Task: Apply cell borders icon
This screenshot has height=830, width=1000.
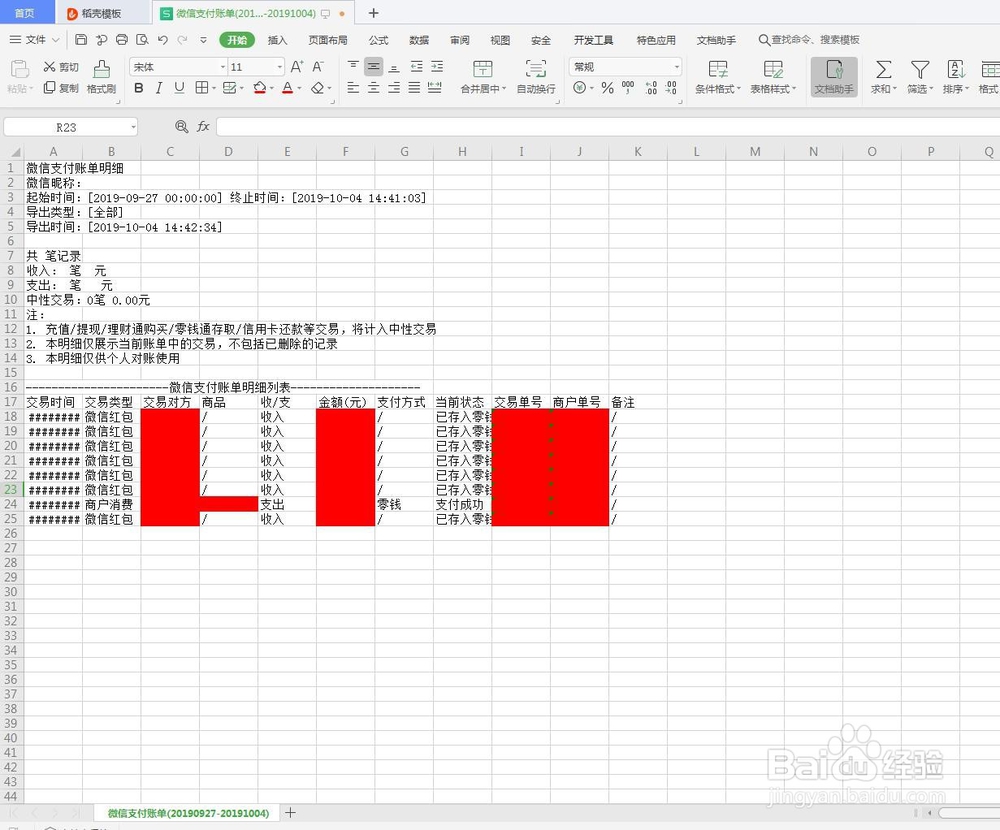Action: 202,88
